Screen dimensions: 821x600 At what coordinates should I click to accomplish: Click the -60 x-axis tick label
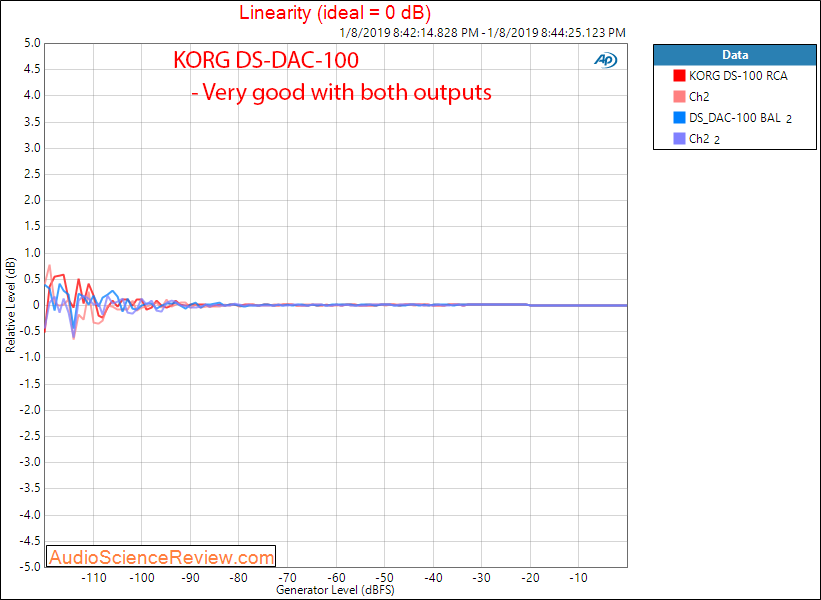pyautogui.click(x=336, y=578)
